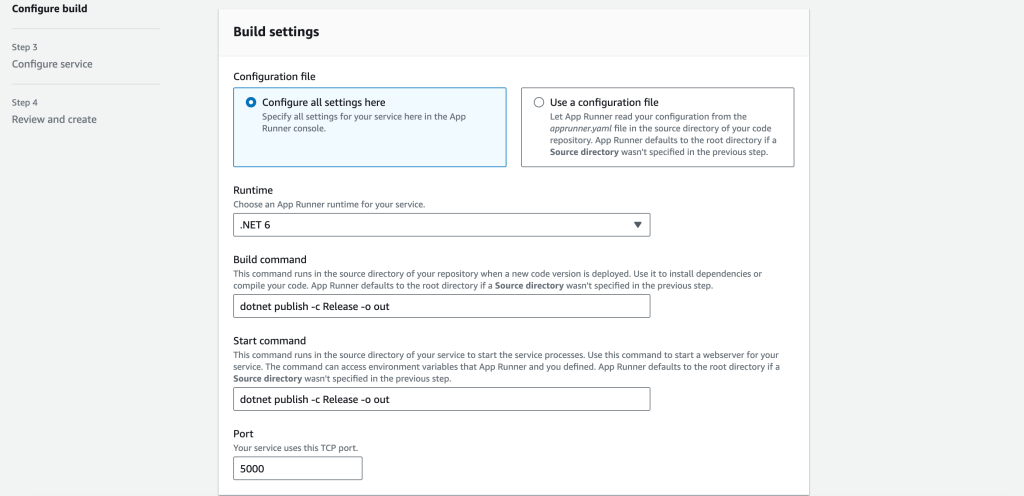Click the Runtime dropdown arrow icon
This screenshot has width=1024, height=496.
tap(637, 225)
